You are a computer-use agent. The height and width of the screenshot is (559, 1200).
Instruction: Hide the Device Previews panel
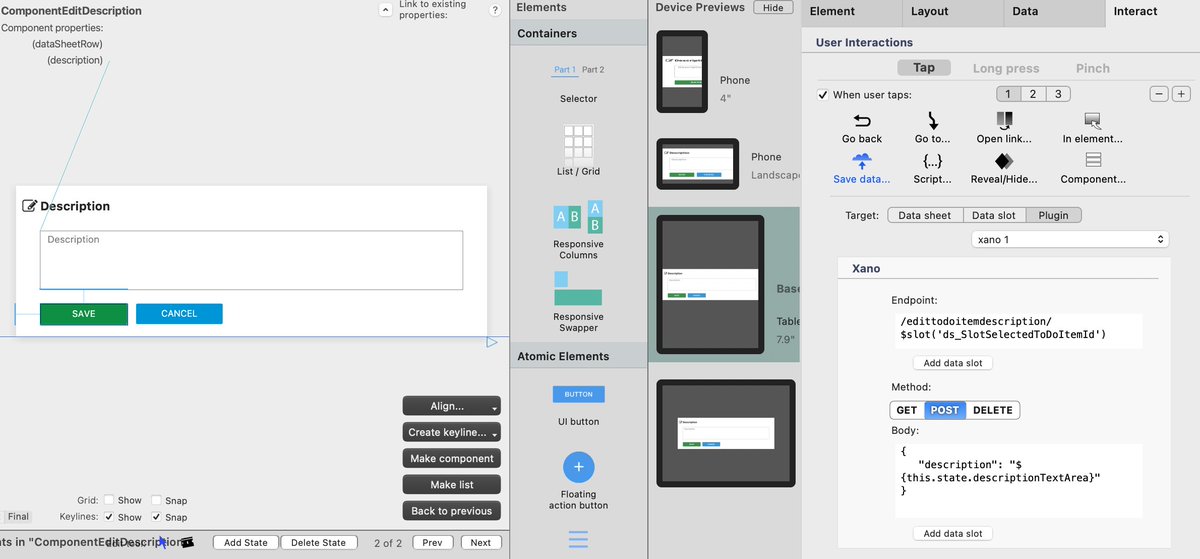point(773,7)
